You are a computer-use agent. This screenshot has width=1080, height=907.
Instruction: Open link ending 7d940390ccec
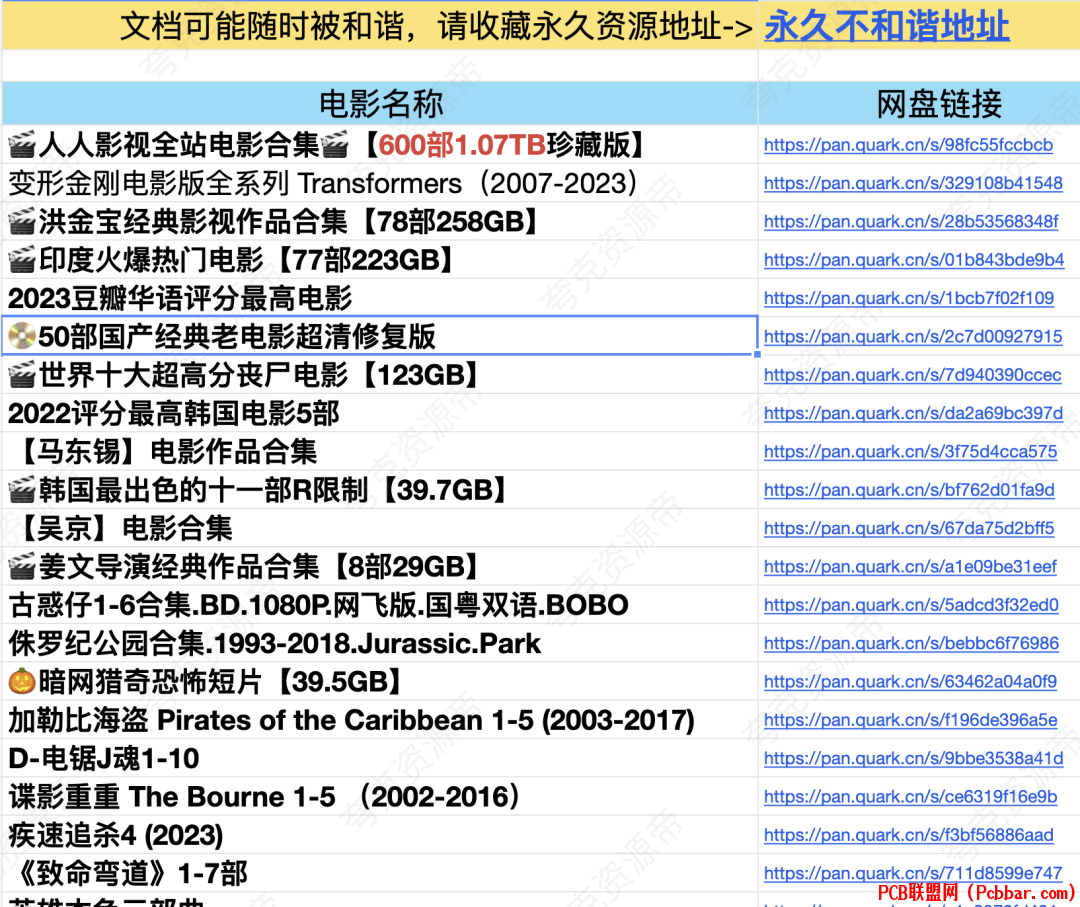(x=913, y=375)
